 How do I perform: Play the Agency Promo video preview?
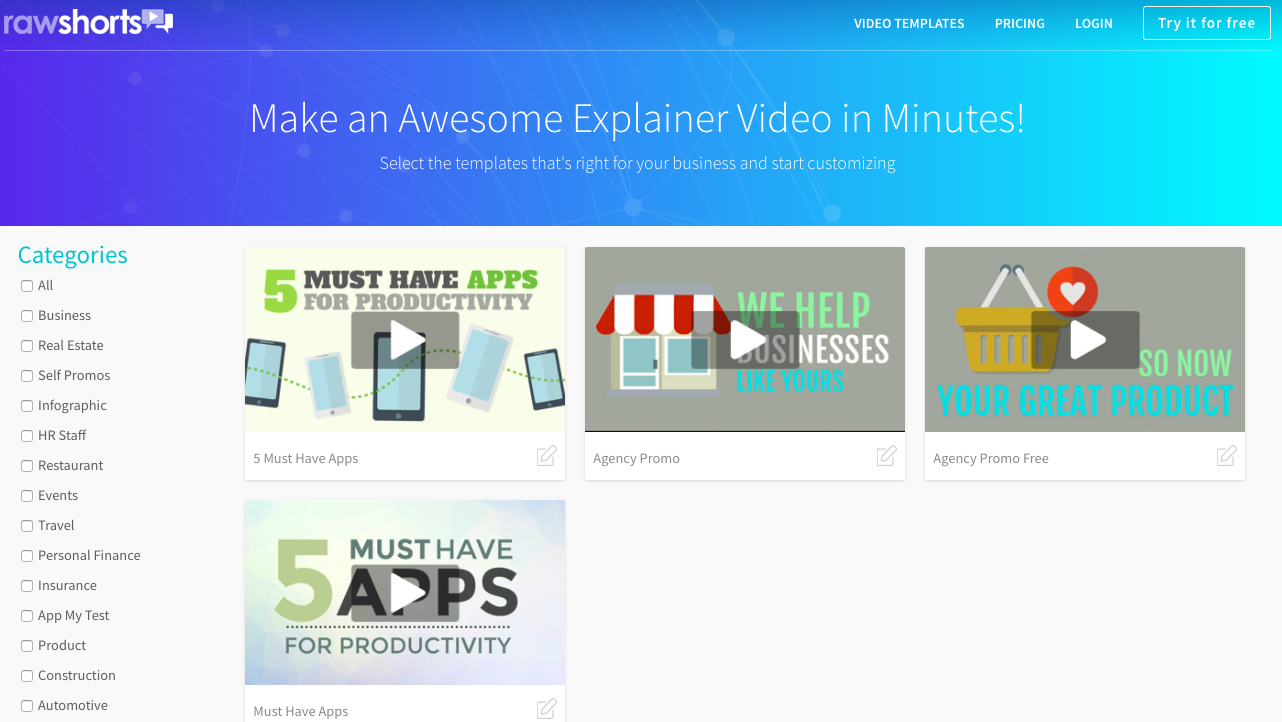coord(745,340)
